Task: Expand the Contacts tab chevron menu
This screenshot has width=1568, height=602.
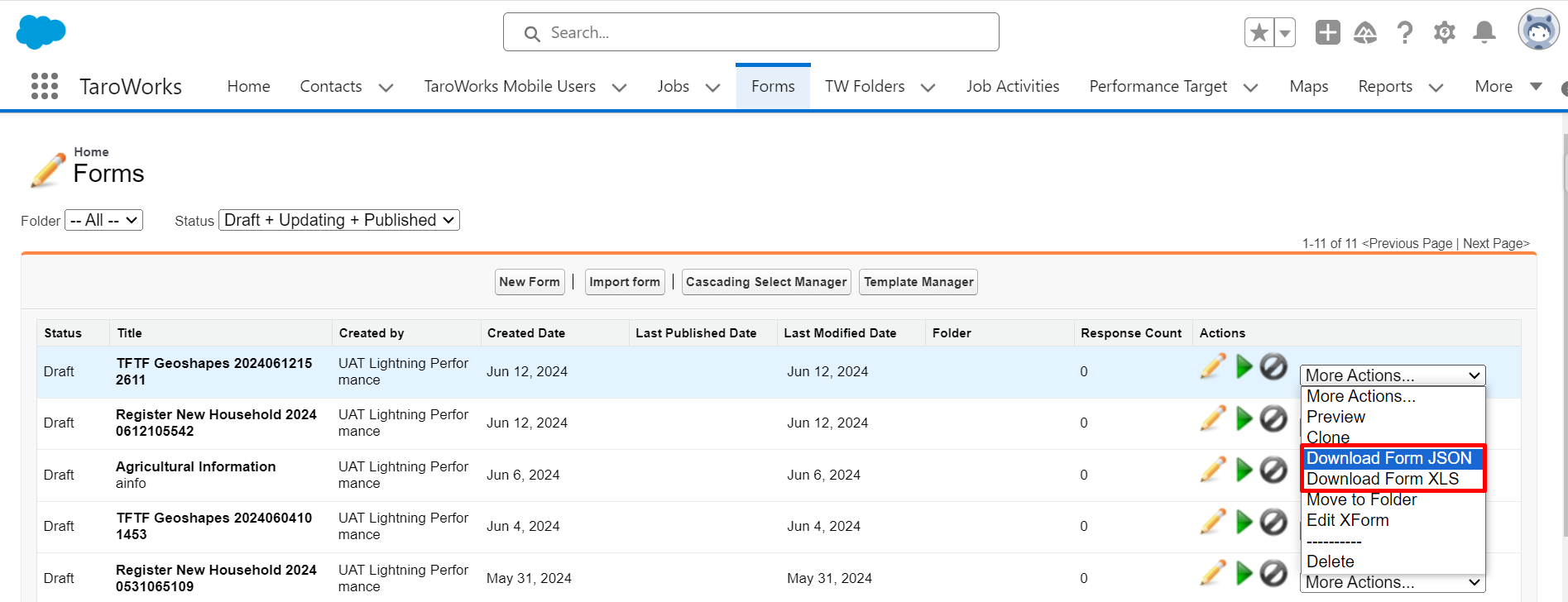Action: (386, 88)
